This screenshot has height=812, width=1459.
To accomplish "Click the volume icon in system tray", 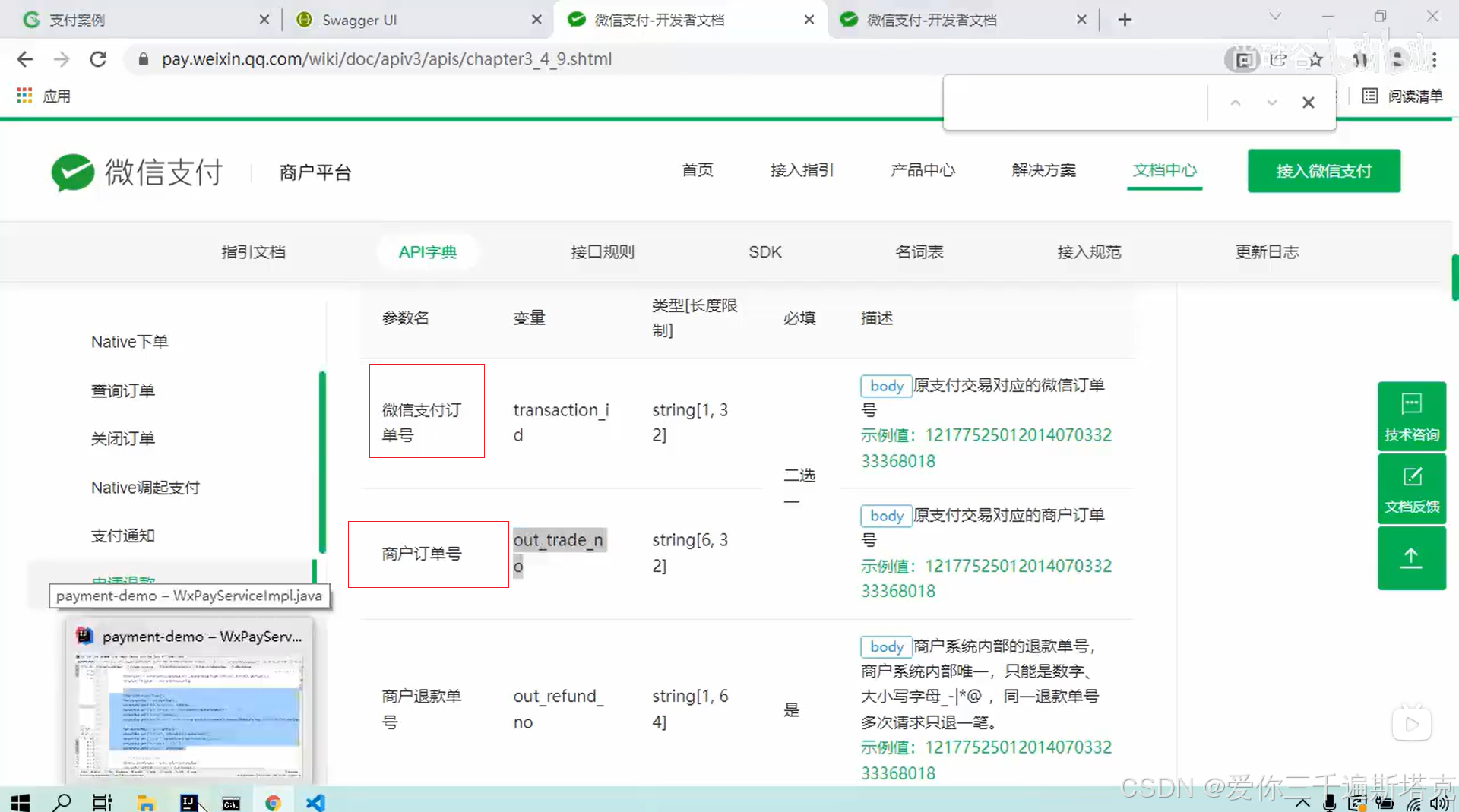I will 1438,803.
